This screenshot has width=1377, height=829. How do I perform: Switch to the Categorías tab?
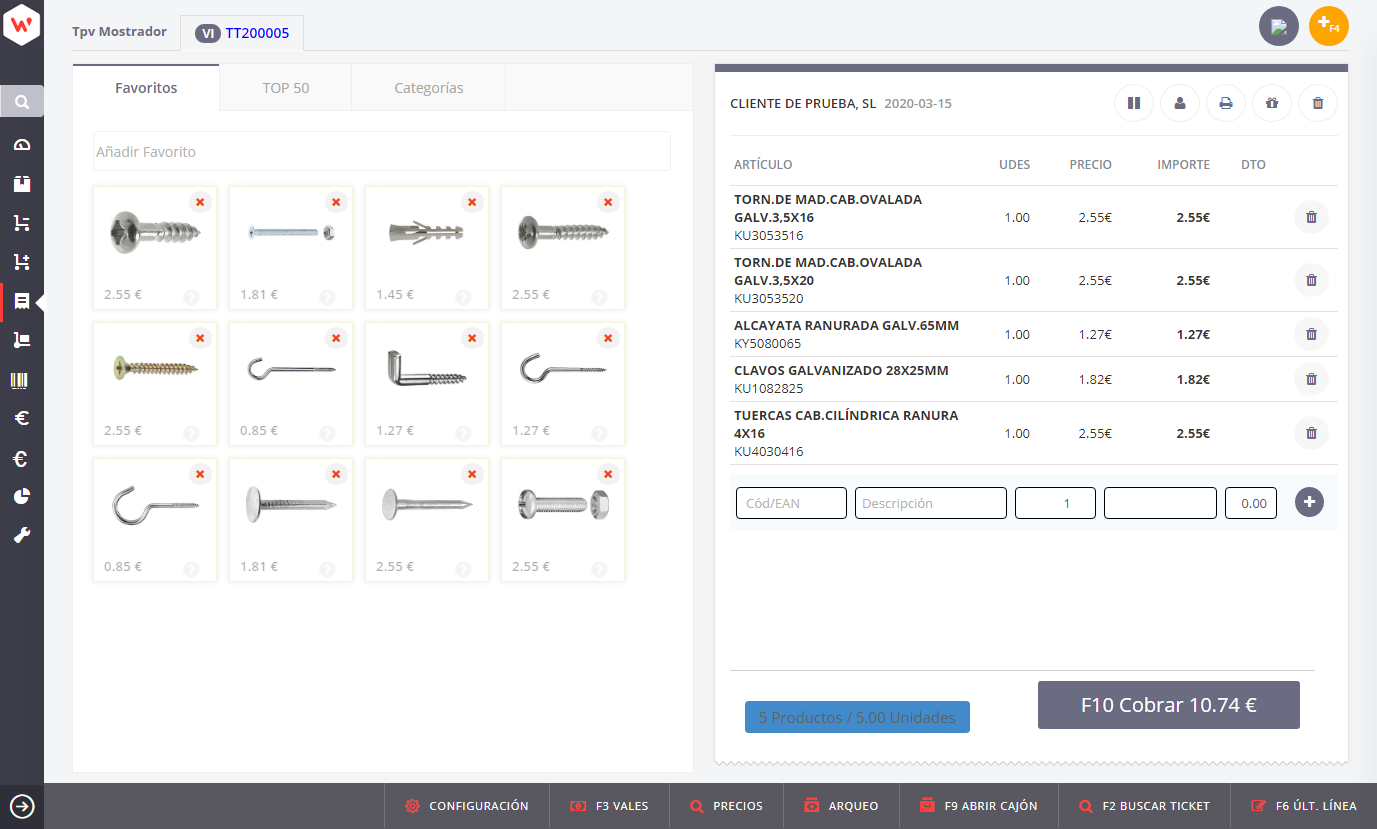(429, 88)
